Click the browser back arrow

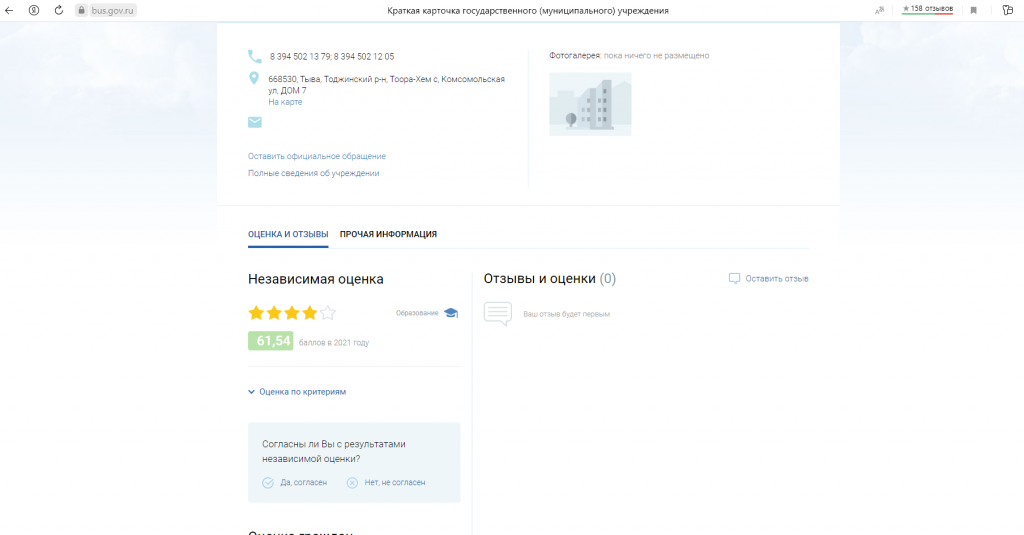10,10
